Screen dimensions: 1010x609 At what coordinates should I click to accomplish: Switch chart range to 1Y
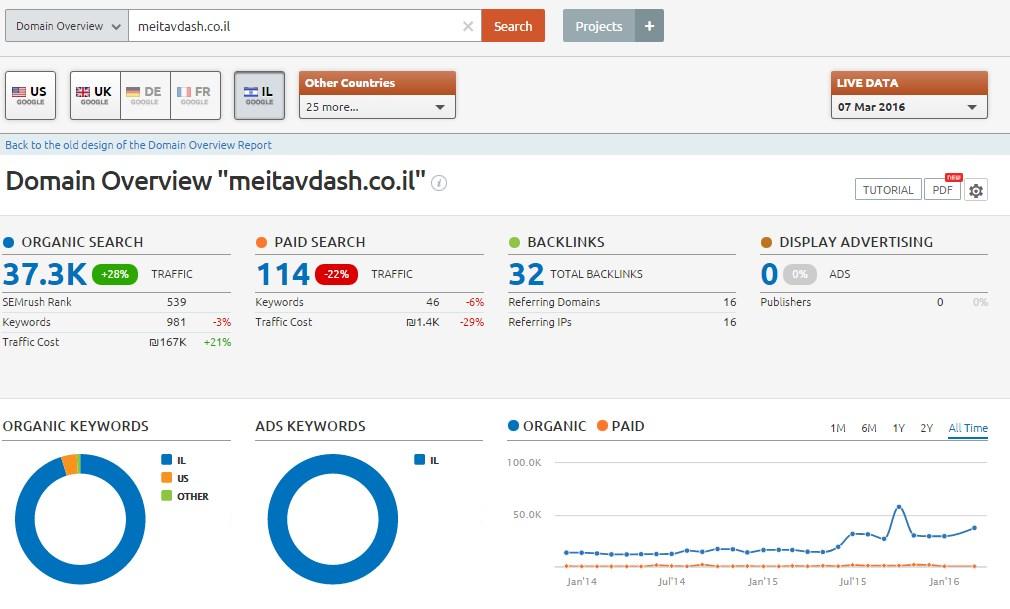pyautogui.click(x=899, y=428)
